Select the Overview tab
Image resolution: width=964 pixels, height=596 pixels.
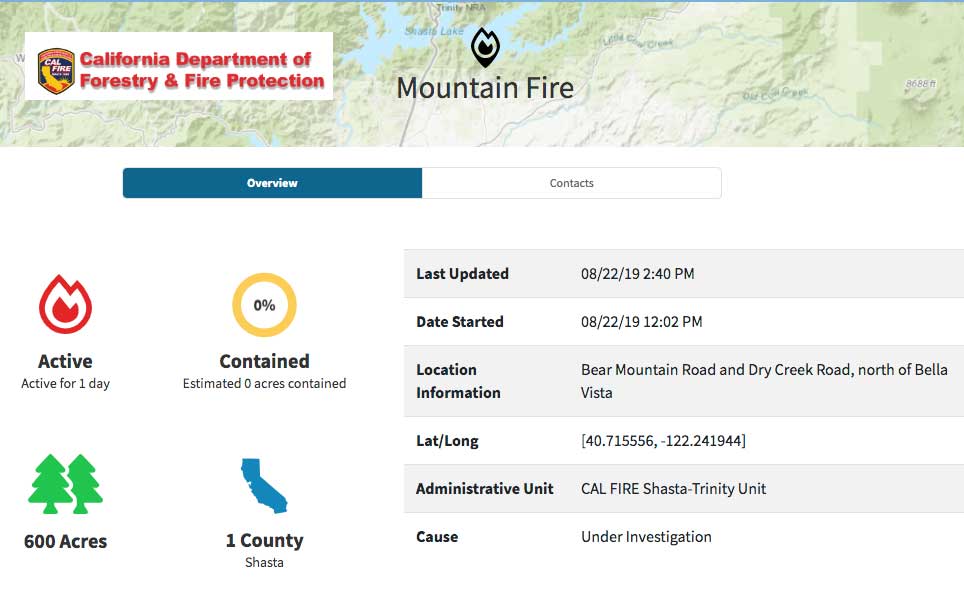click(272, 183)
